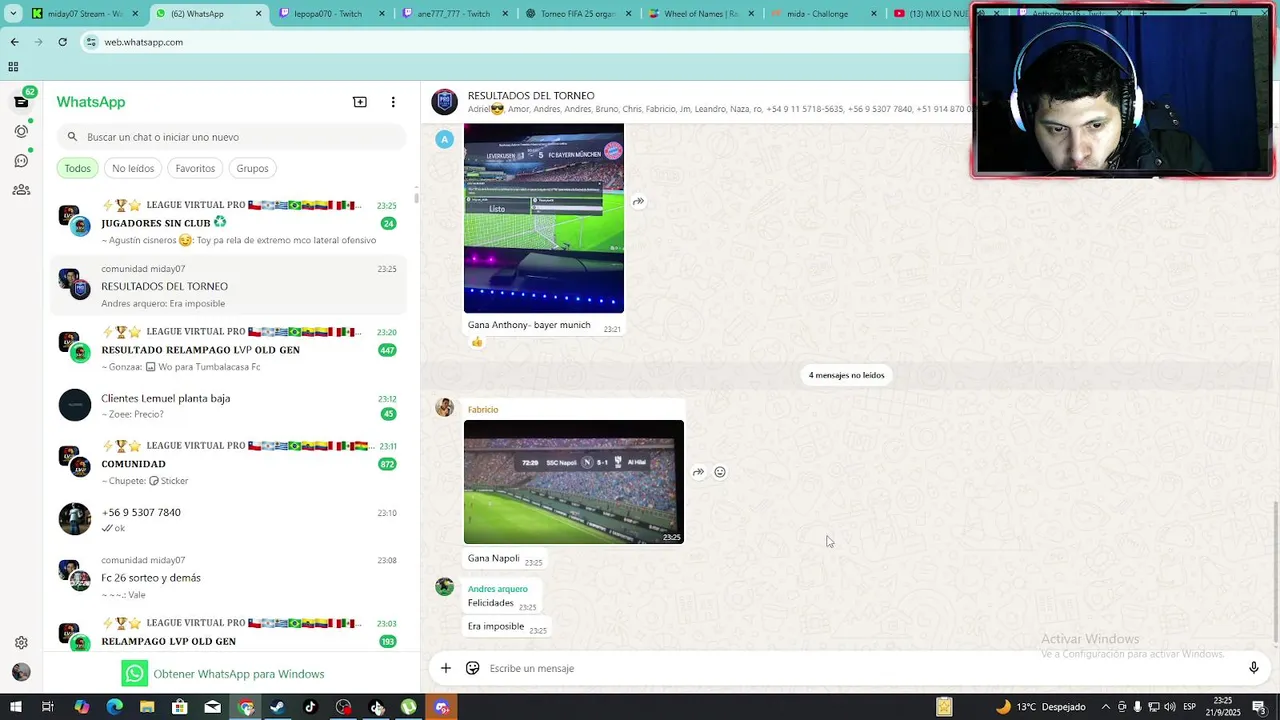The height and width of the screenshot is (720, 1280).
Task: Open the Leverkusen Bayern photo thumbnail
Action: tap(544, 218)
